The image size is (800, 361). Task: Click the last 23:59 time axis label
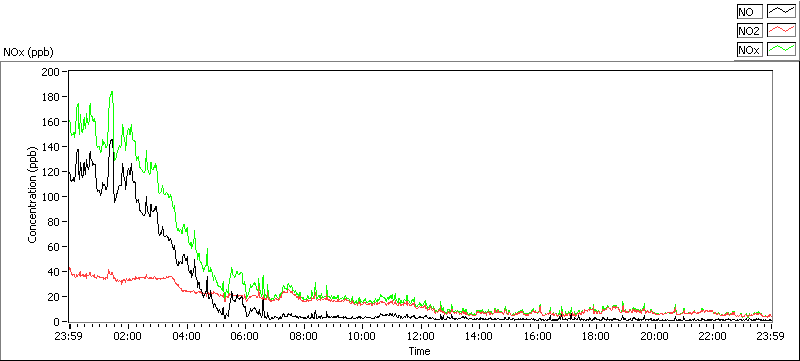point(771,337)
